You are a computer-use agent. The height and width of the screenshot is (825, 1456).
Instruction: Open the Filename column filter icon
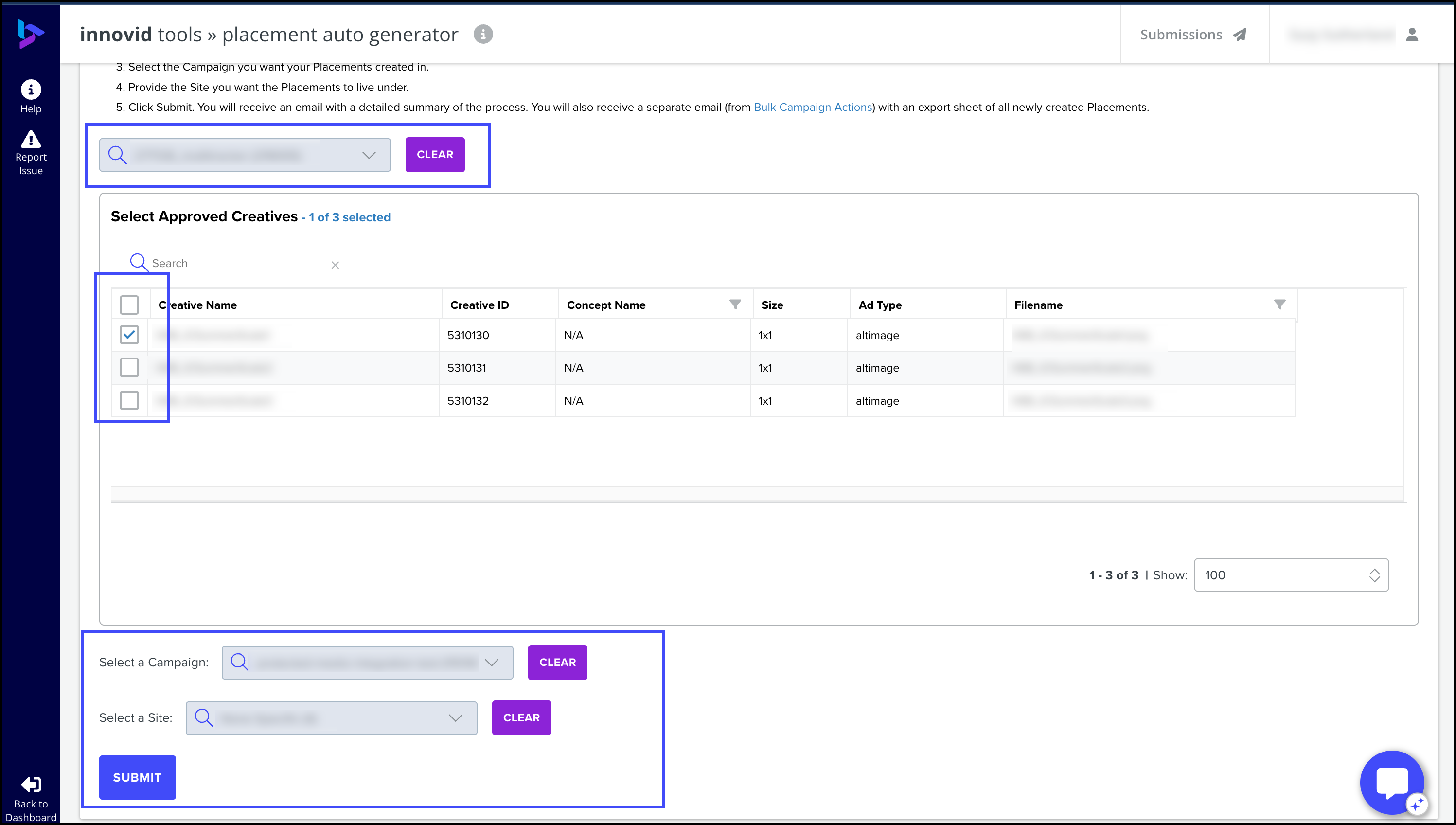click(1280, 305)
